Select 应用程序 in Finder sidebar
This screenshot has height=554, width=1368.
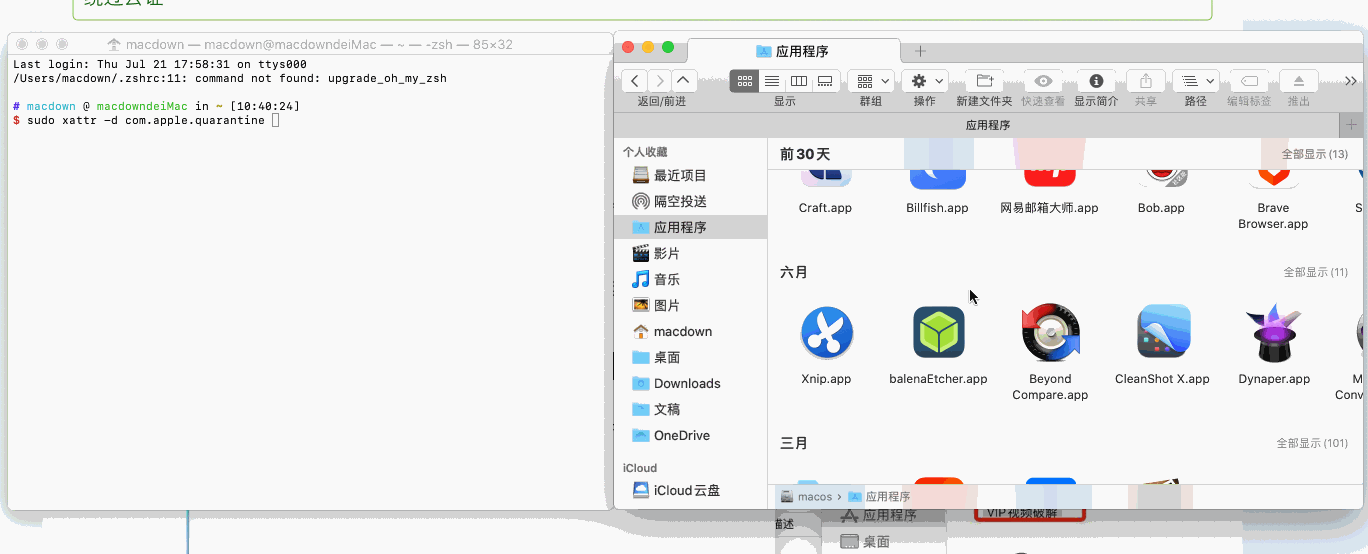691,227
